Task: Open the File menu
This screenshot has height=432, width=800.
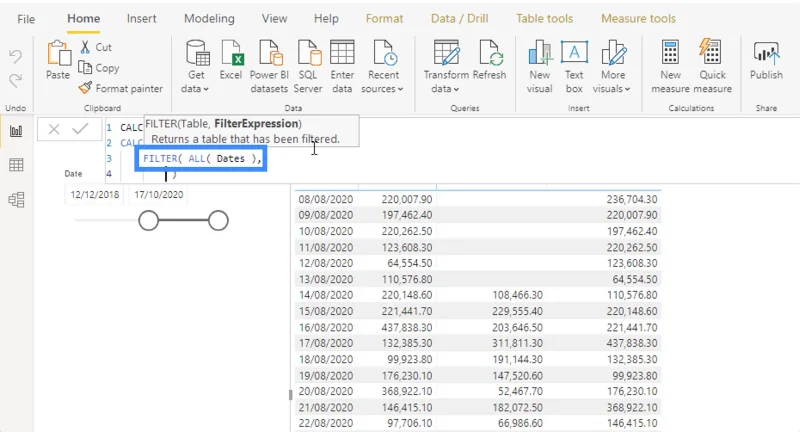Action: (x=26, y=19)
